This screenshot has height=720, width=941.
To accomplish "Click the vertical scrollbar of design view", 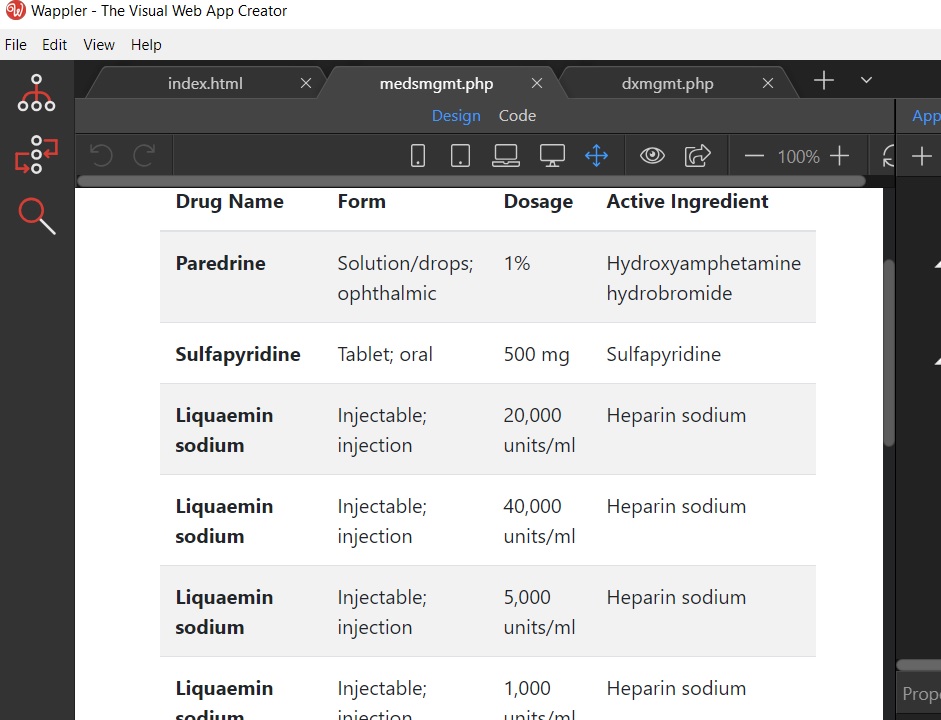I will 889,352.
